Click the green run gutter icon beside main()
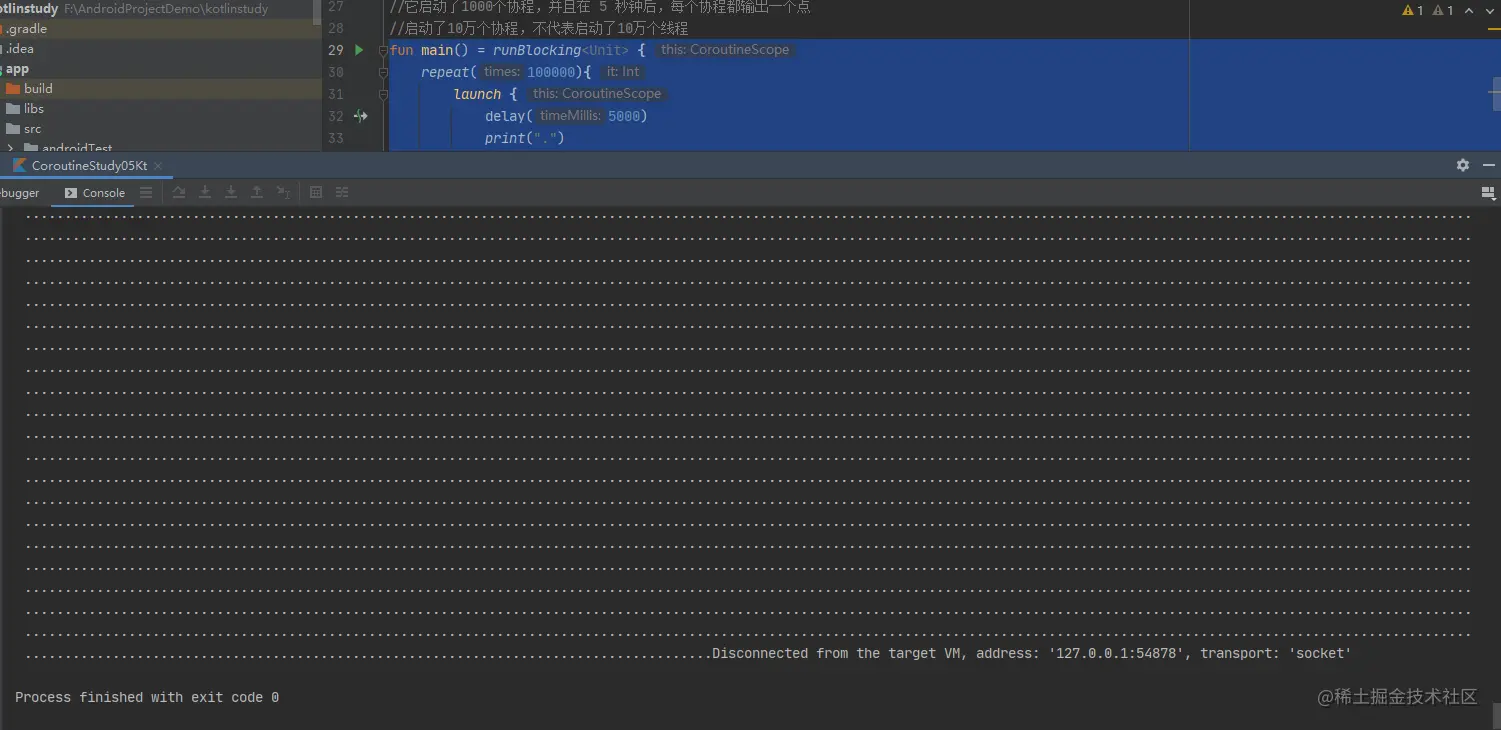This screenshot has height=730, width=1501. click(x=359, y=50)
